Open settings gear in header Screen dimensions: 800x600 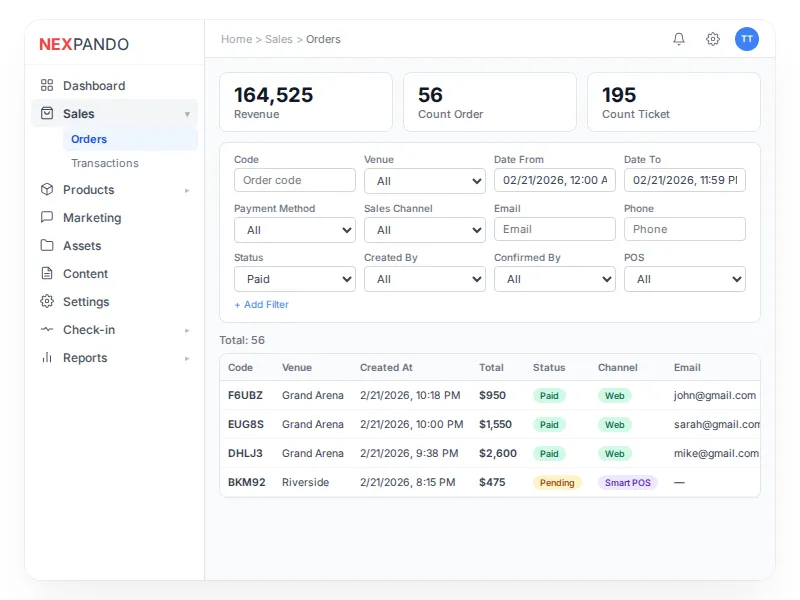pos(713,39)
